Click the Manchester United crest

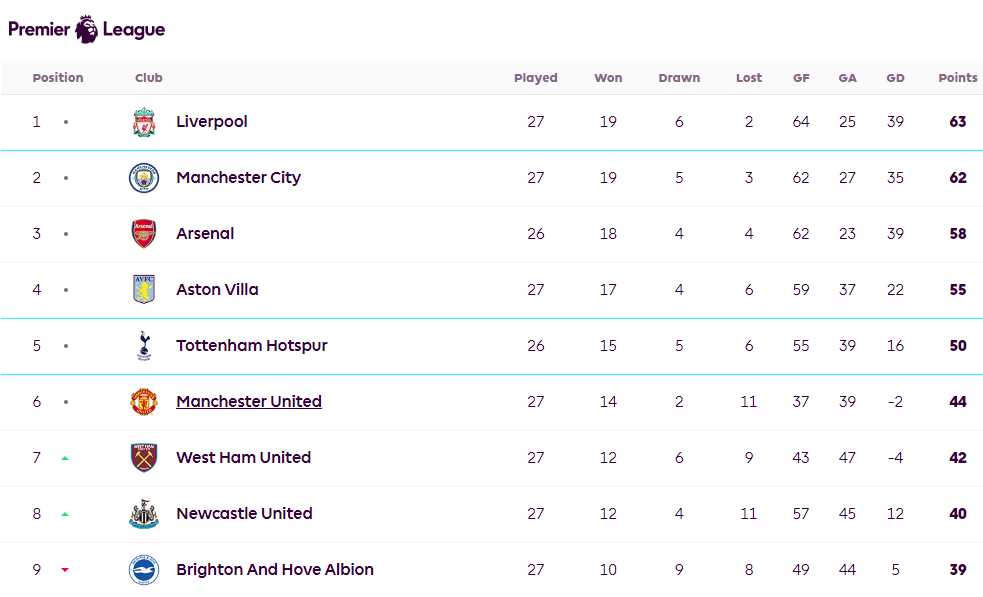click(144, 402)
